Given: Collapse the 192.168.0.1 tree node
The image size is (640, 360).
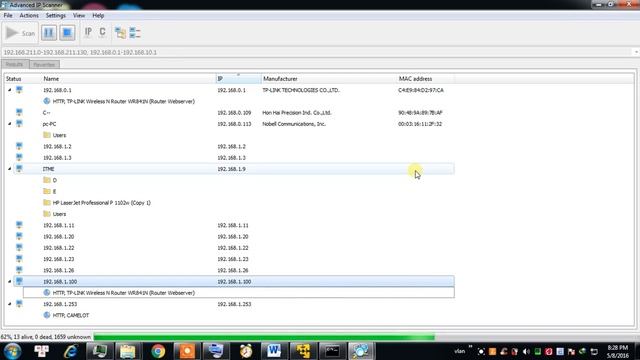Looking at the screenshot, I should click(x=10, y=90).
